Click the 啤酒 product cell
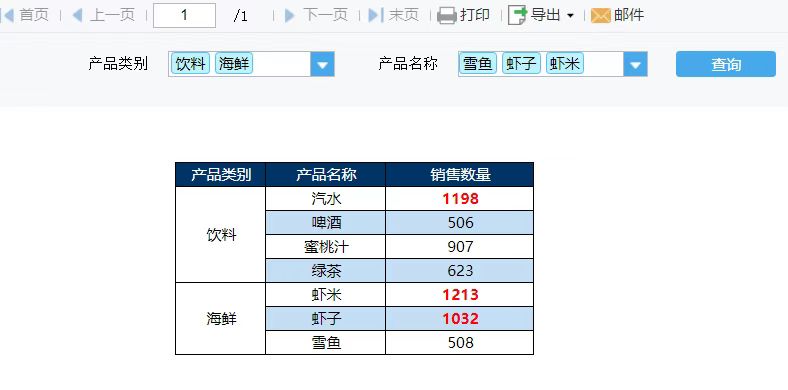The width and height of the screenshot is (788, 390). [326, 223]
